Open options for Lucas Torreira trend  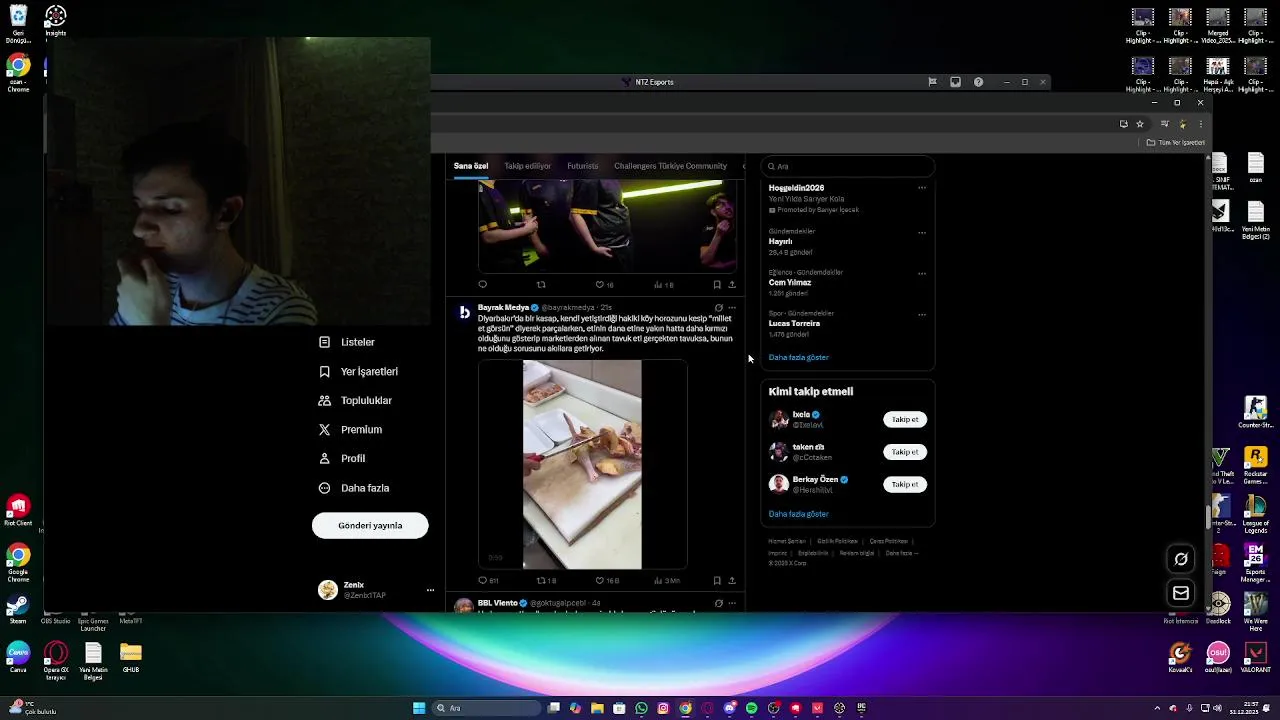(x=922, y=314)
